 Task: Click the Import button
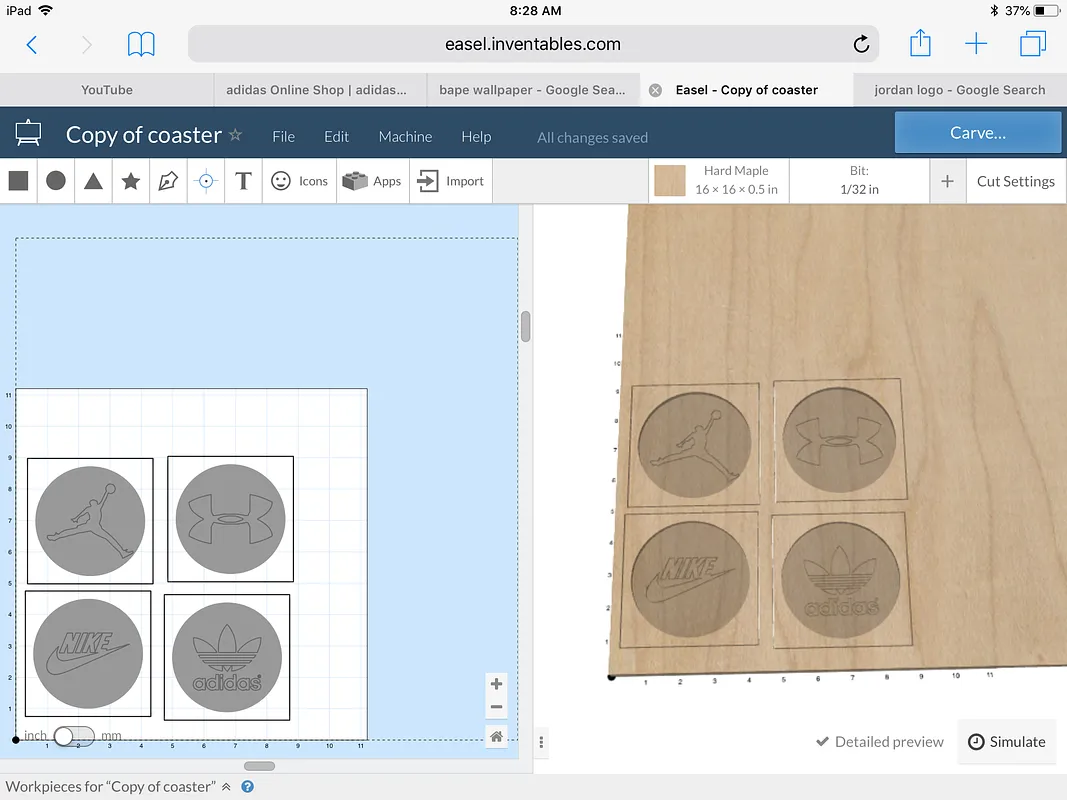(451, 181)
